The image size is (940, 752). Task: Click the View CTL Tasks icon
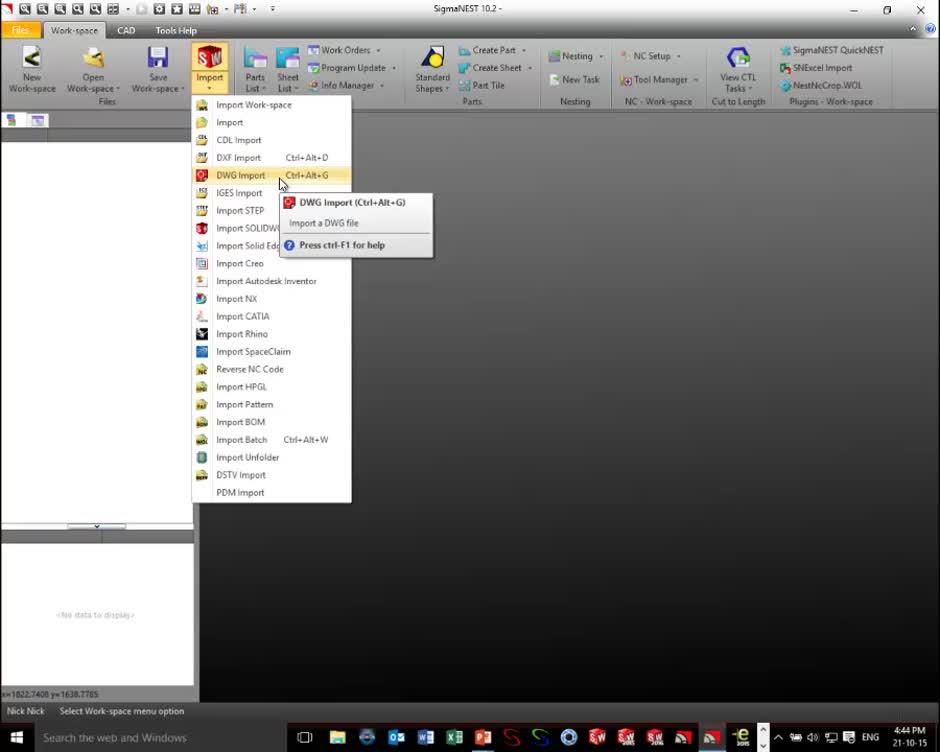[738, 59]
